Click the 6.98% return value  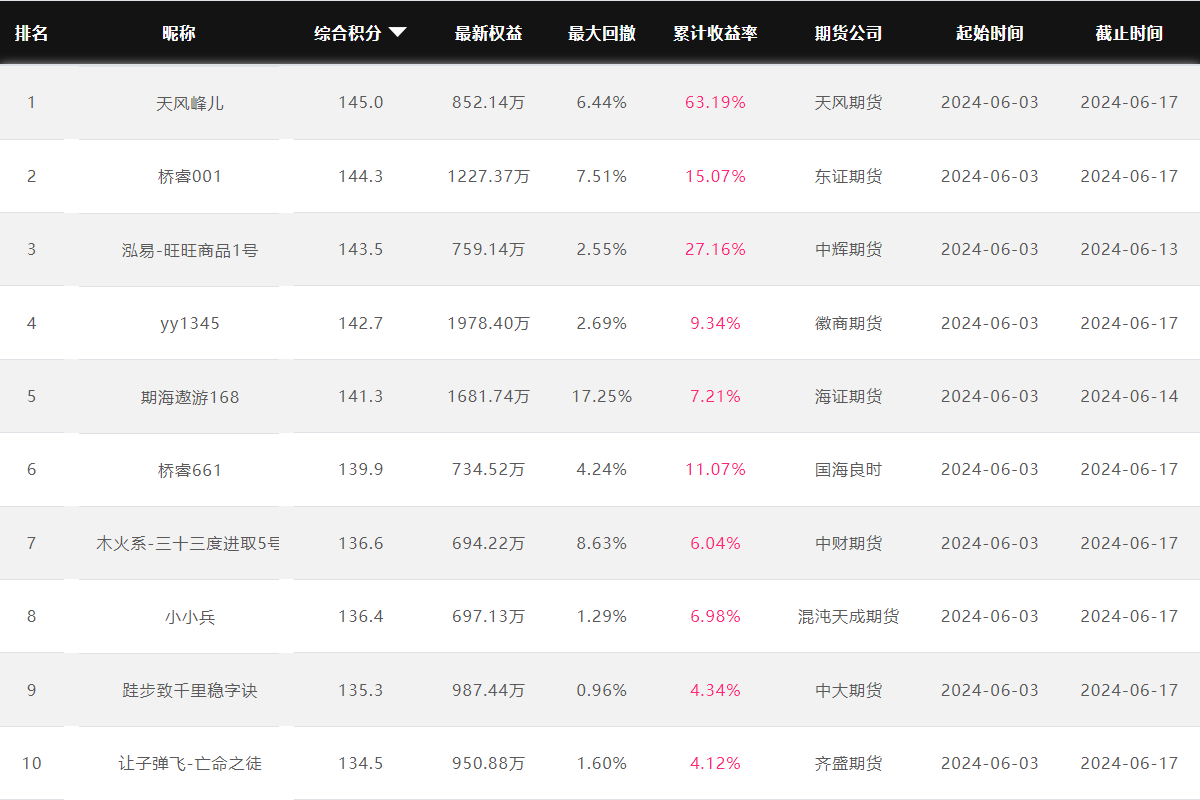pyautogui.click(x=715, y=616)
